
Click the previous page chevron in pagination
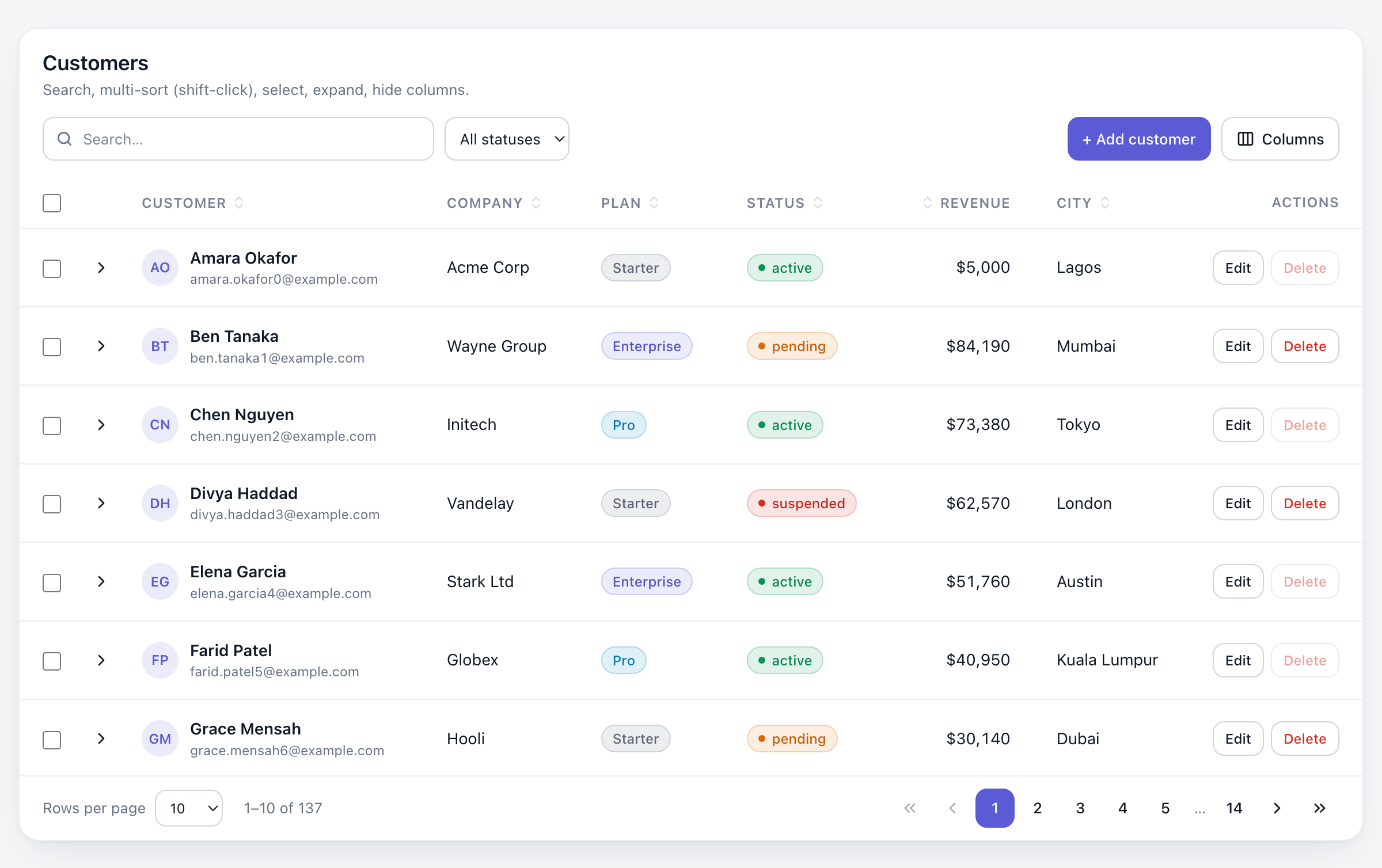[x=952, y=808]
